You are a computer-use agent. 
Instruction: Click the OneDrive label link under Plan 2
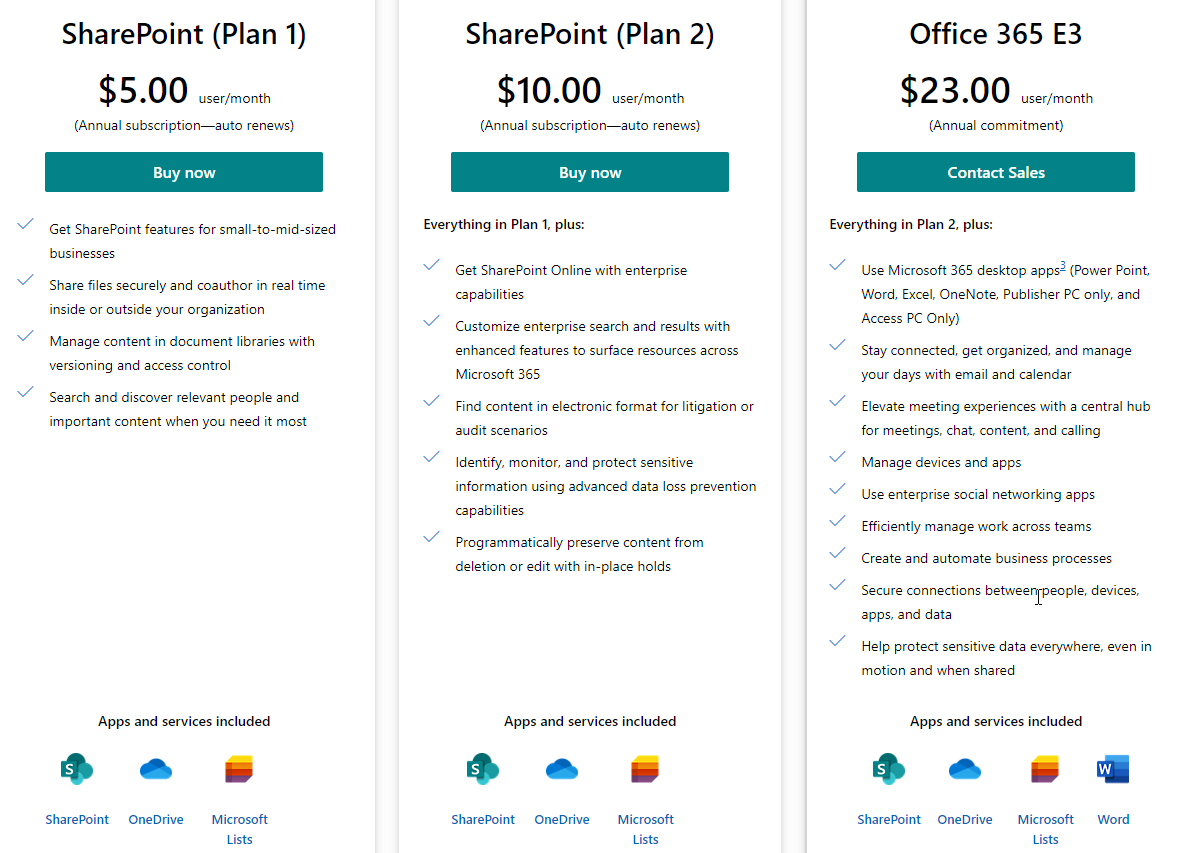point(562,819)
